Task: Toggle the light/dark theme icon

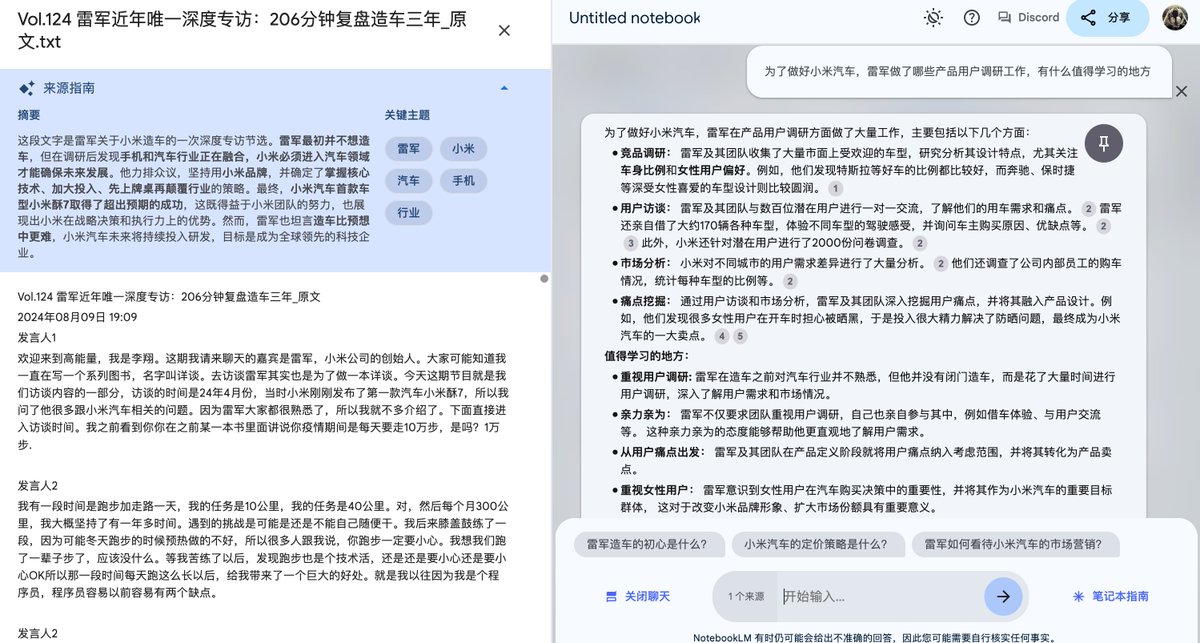Action: (x=933, y=18)
